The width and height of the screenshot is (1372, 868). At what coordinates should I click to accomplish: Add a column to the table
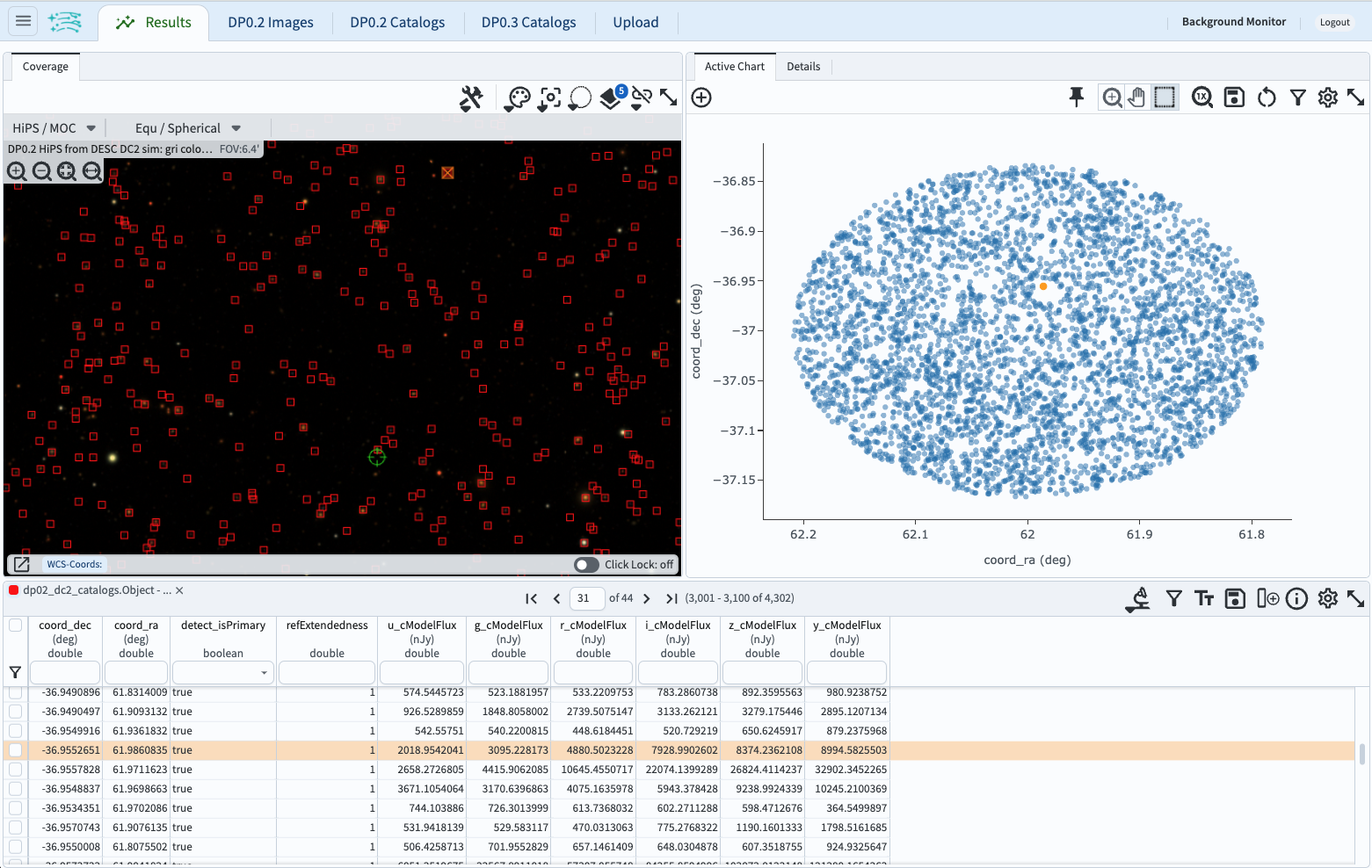(1267, 599)
